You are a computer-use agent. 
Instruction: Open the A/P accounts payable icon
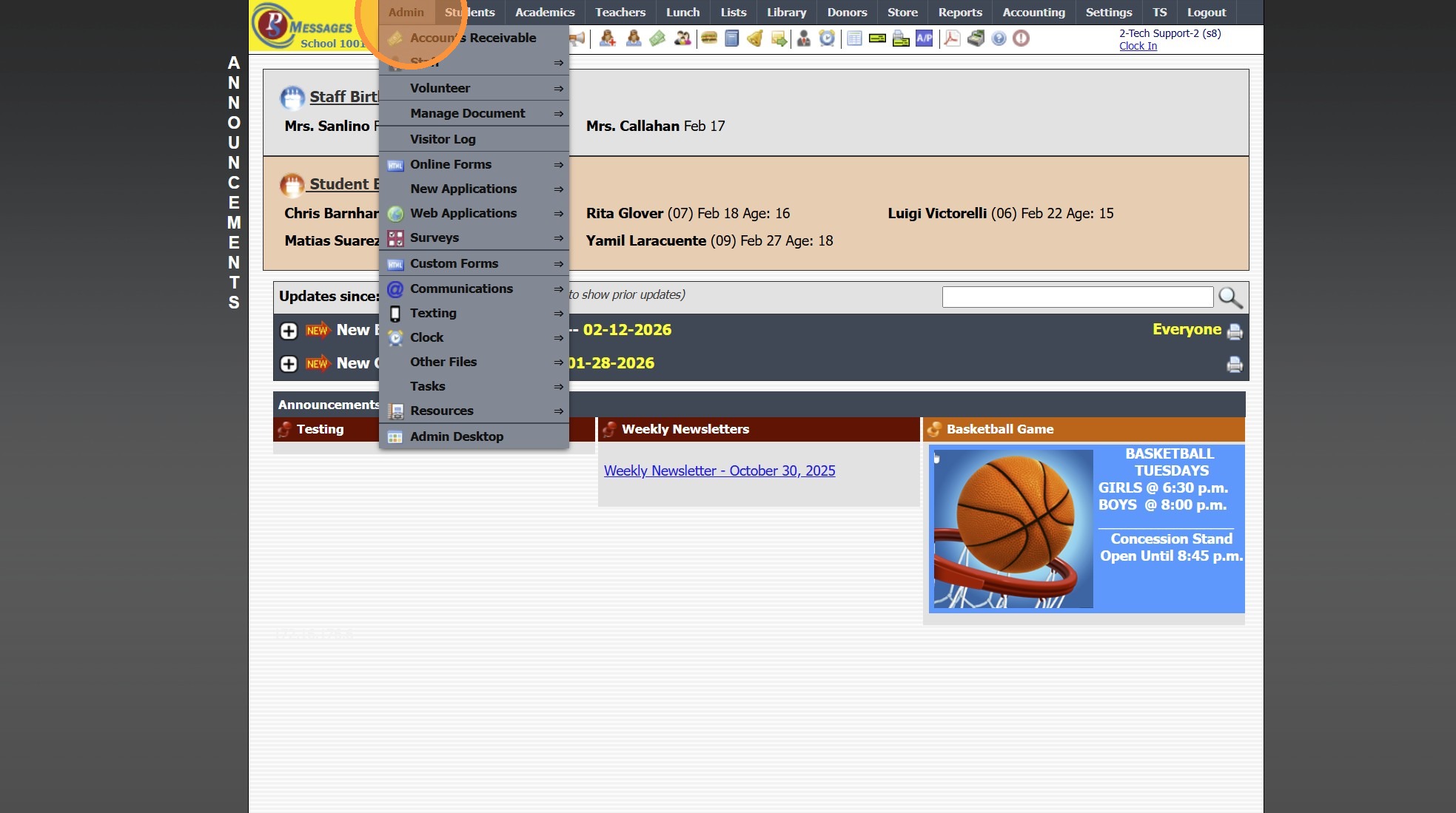(x=924, y=38)
